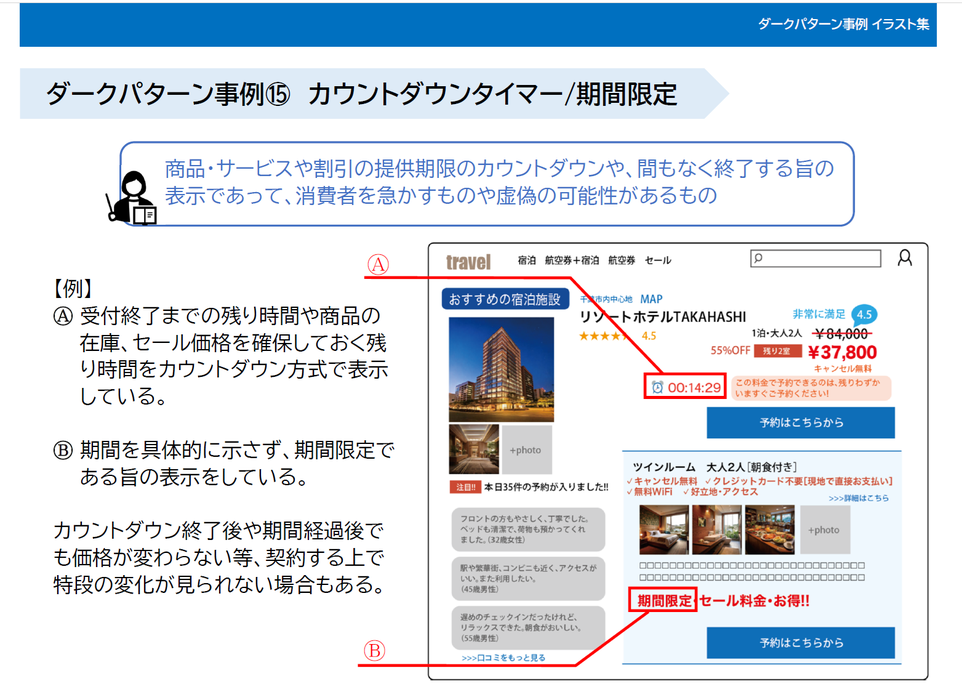Viewport: 962px width, 689px height.
Task: Click the いますぐご予約ください urgency message
Action: 810,388
